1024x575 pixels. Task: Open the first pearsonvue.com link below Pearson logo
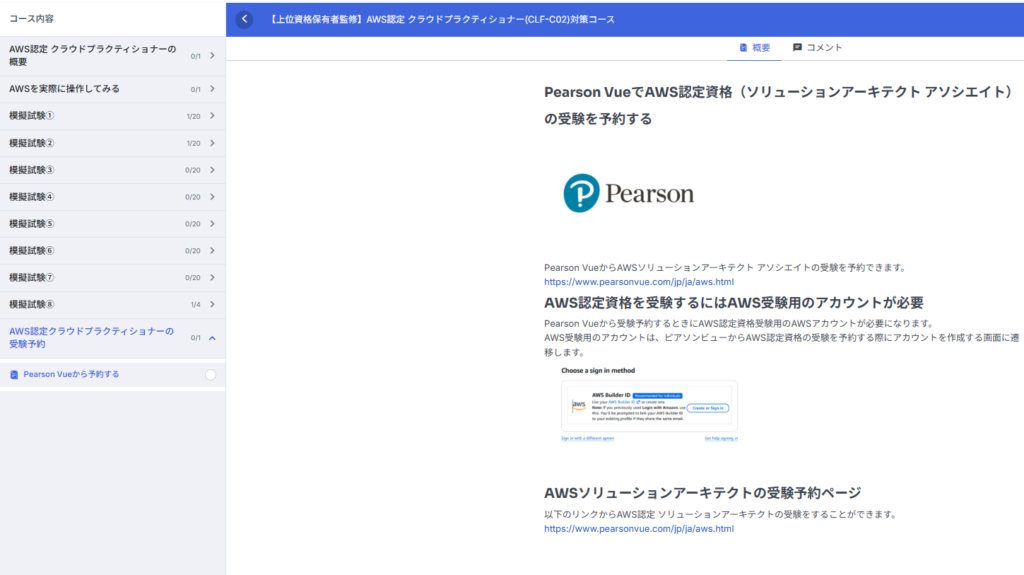(x=638, y=282)
